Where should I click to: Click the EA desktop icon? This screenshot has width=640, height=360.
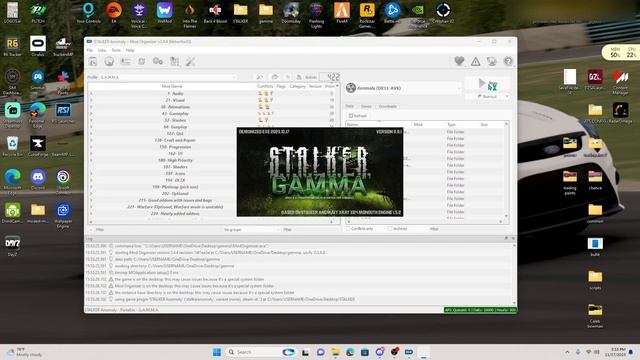point(114,13)
